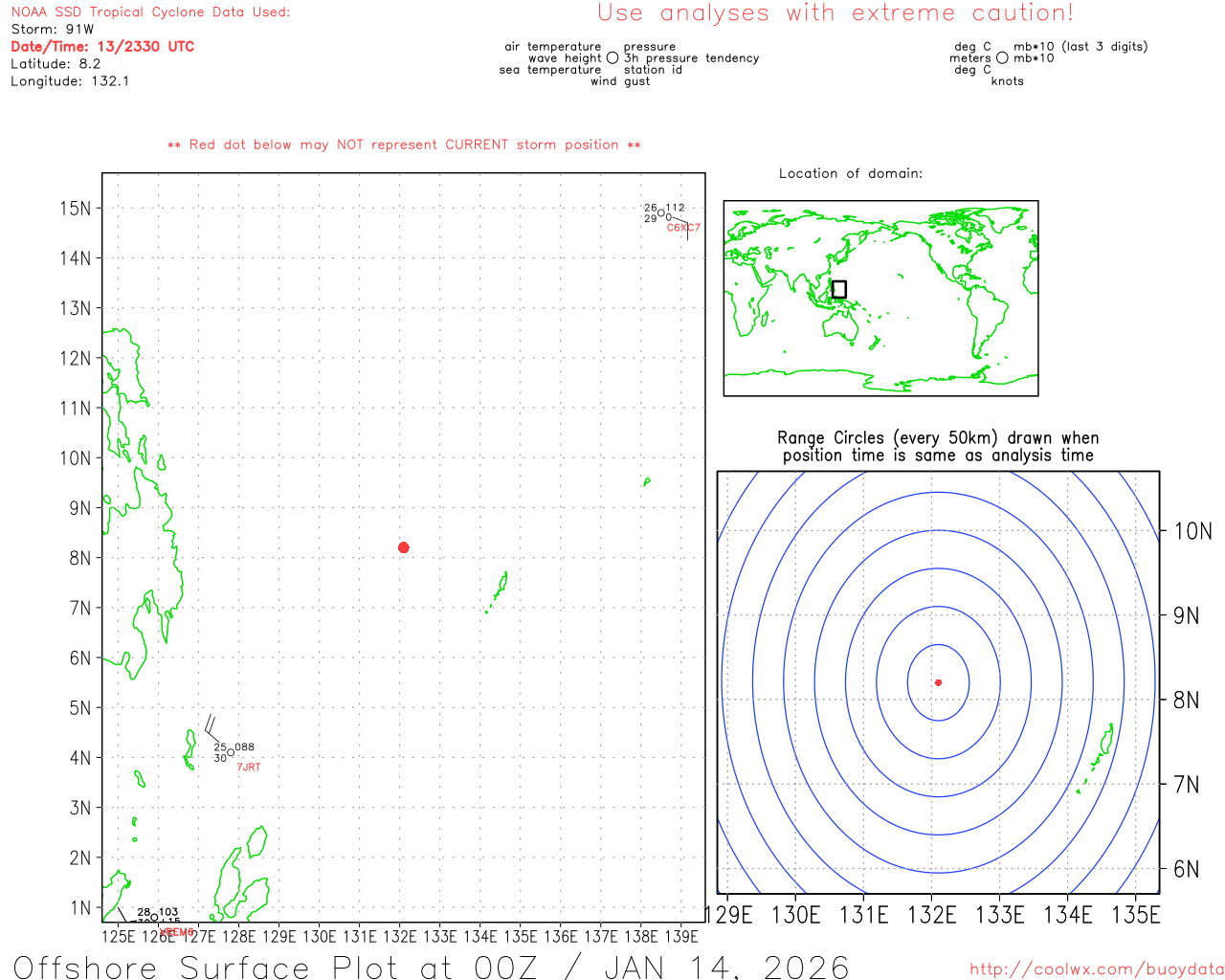Click the red storm dot on main map
Screen dimensions: 1225x980
click(x=403, y=547)
